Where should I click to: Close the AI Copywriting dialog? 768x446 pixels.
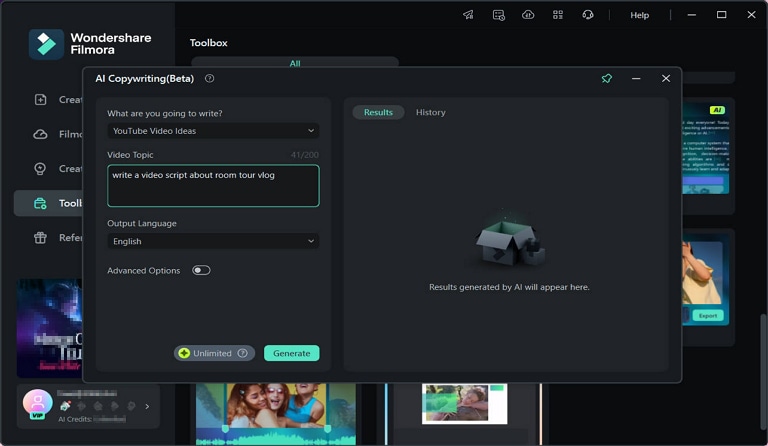tap(666, 78)
